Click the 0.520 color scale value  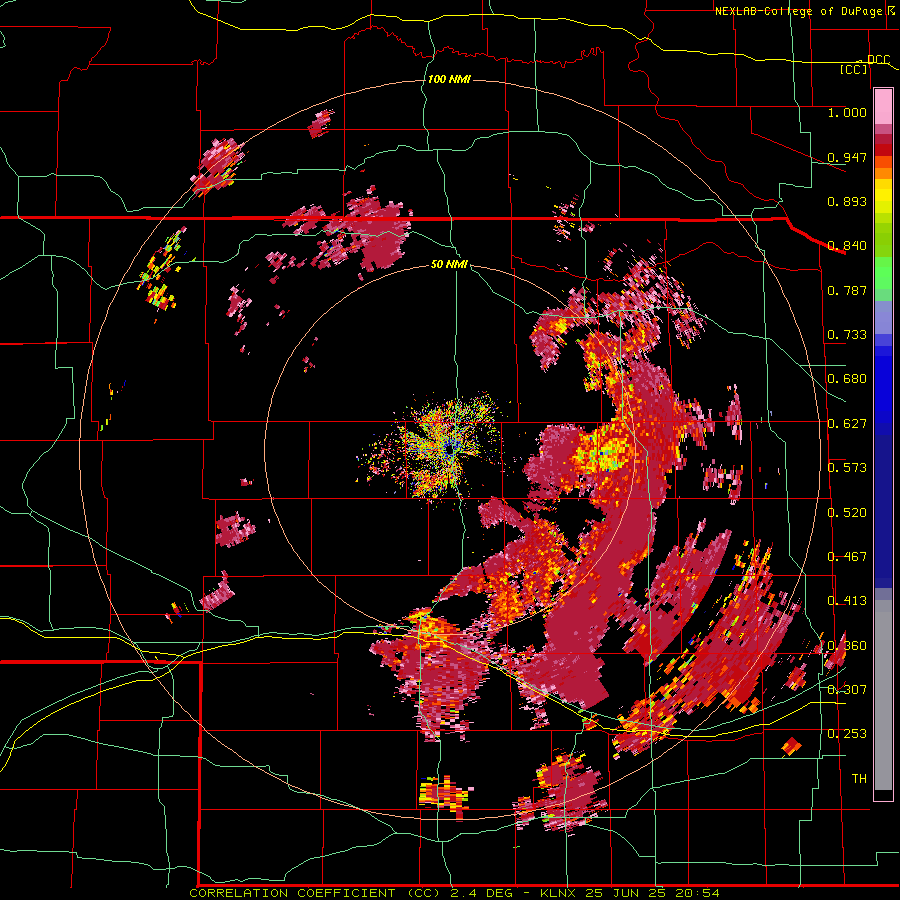click(x=847, y=513)
